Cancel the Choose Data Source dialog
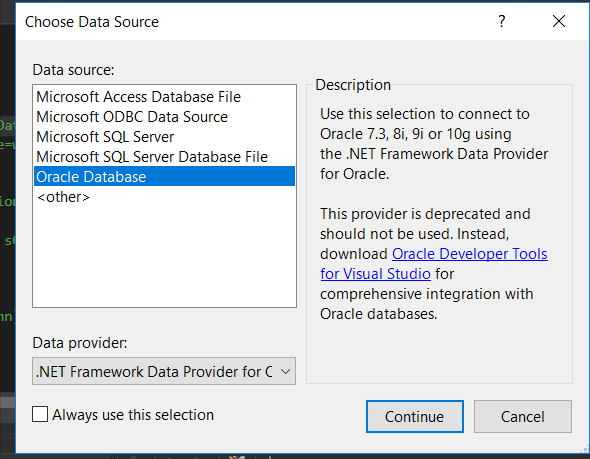This screenshot has width=590, height=459. (x=523, y=416)
